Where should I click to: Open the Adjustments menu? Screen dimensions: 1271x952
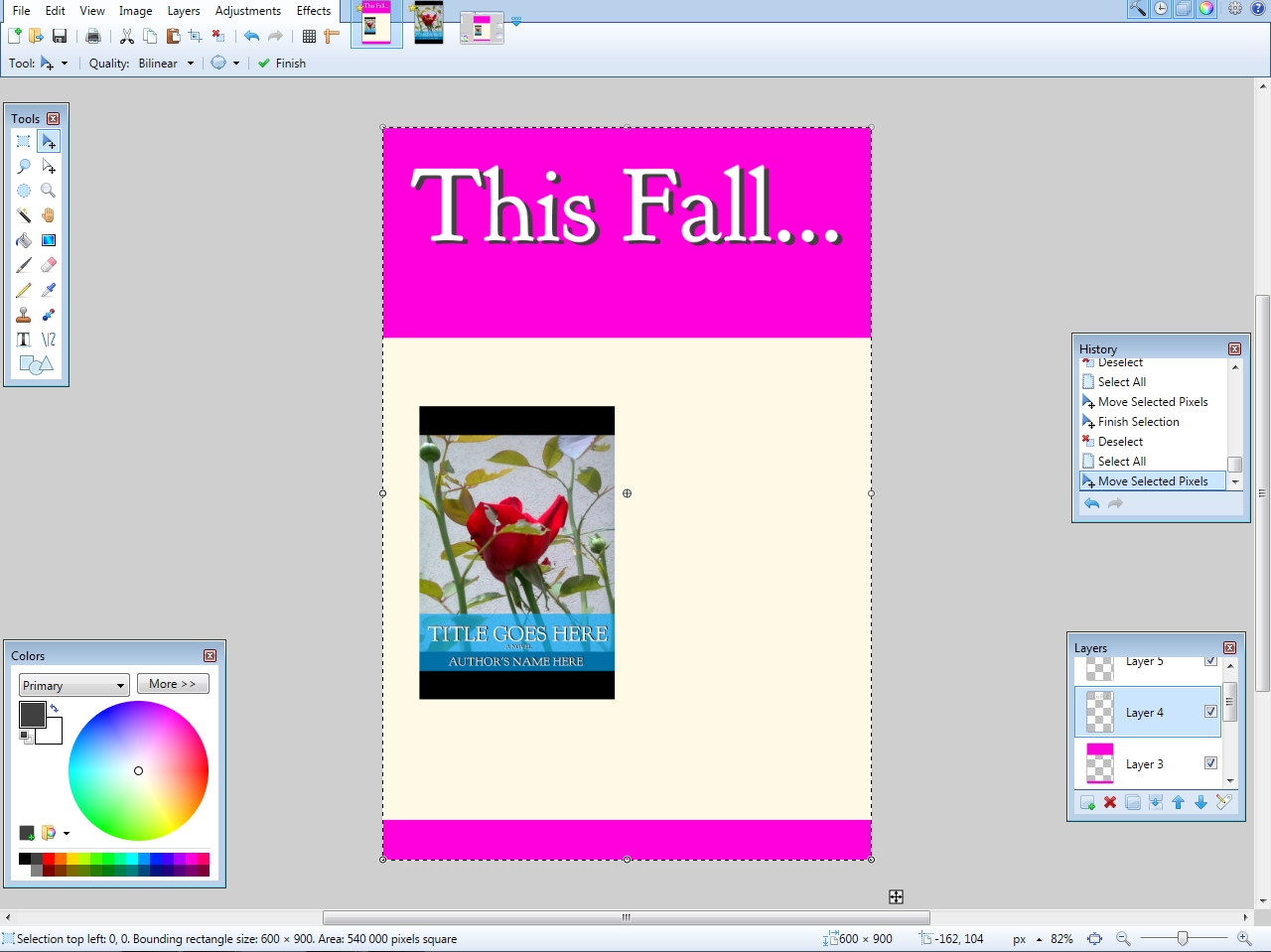coord(248,10)
